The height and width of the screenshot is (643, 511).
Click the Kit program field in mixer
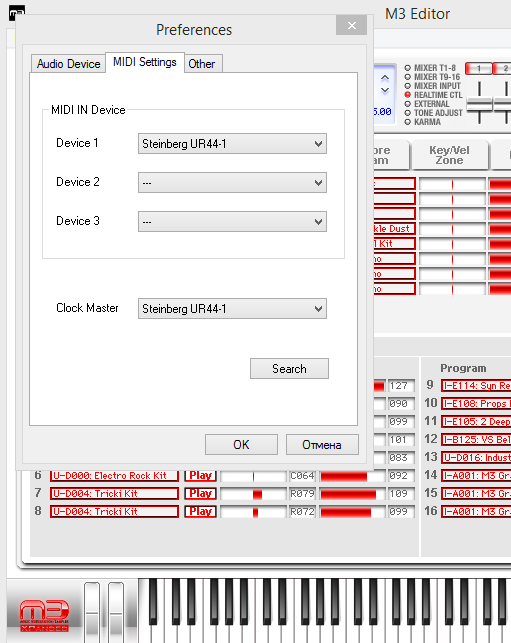[394, 244]
